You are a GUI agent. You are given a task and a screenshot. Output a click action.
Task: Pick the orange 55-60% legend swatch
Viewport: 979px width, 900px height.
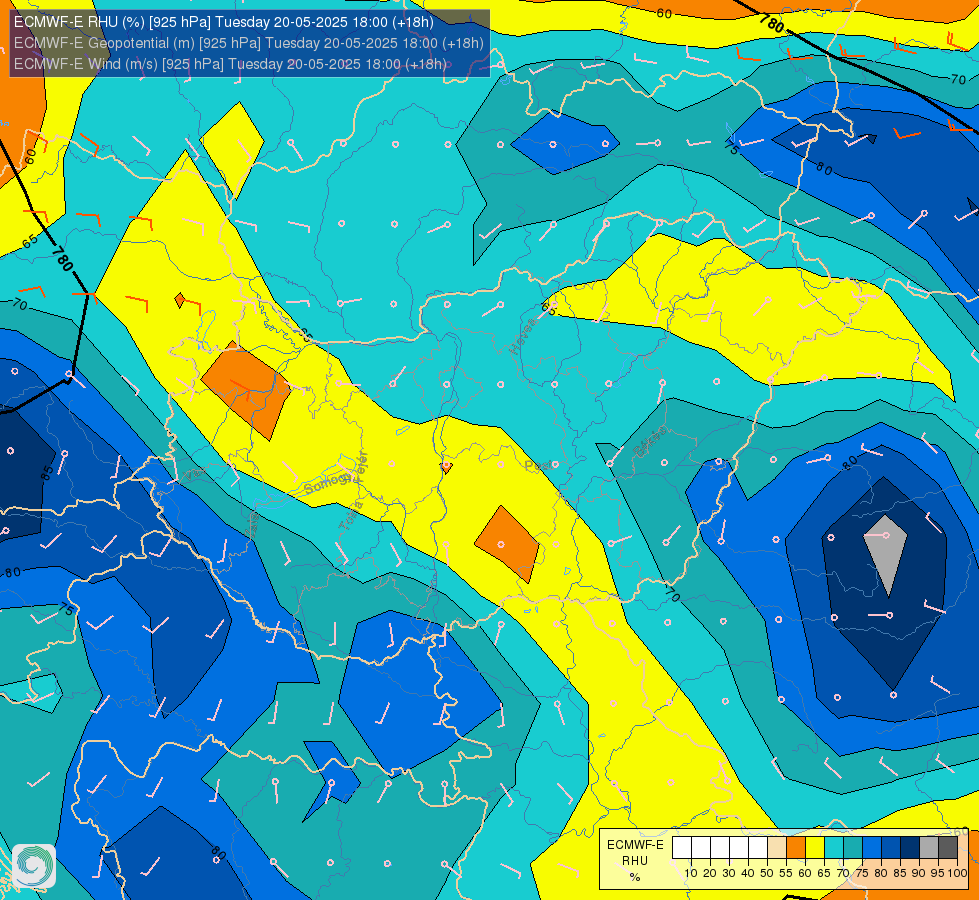[795, 848]
